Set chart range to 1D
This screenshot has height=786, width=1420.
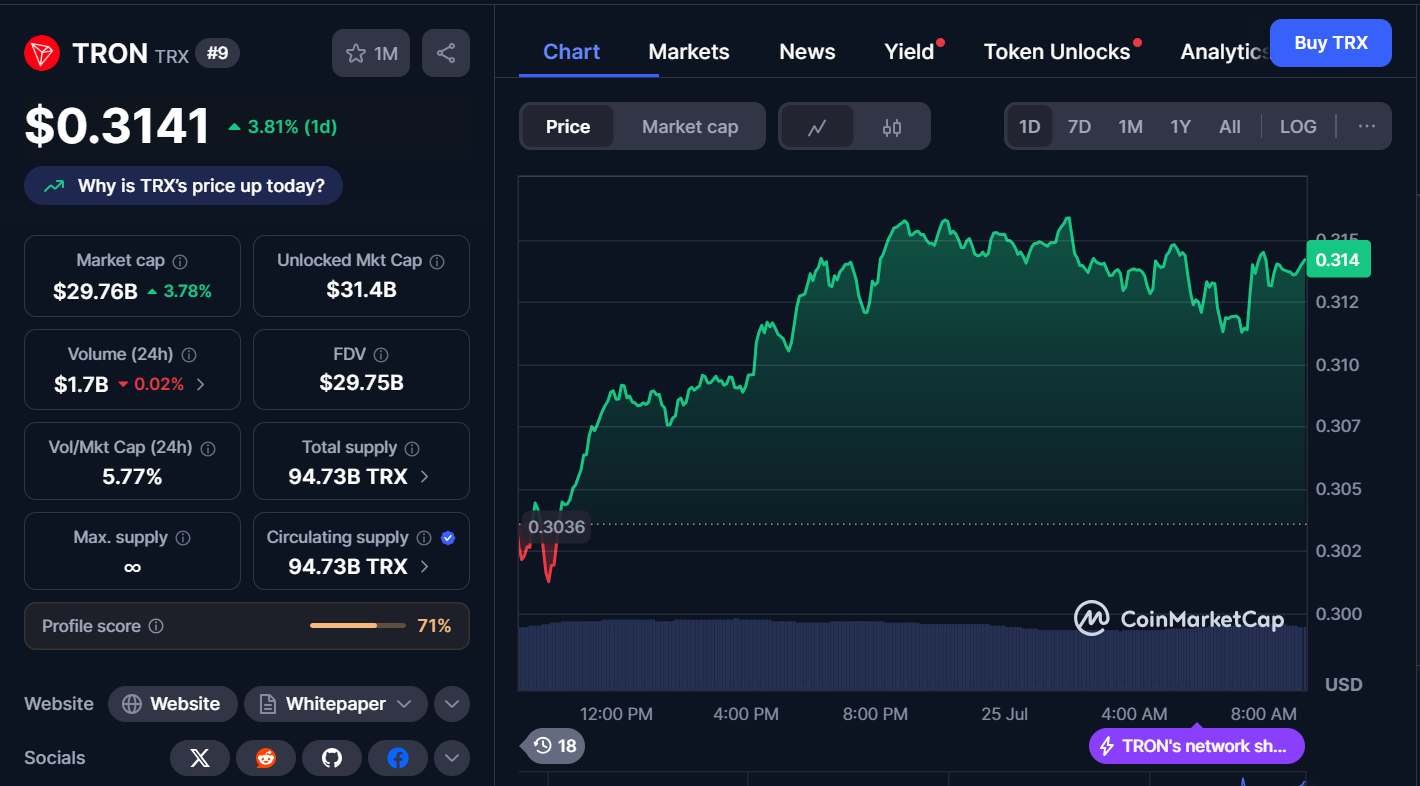click(1029, 127)
